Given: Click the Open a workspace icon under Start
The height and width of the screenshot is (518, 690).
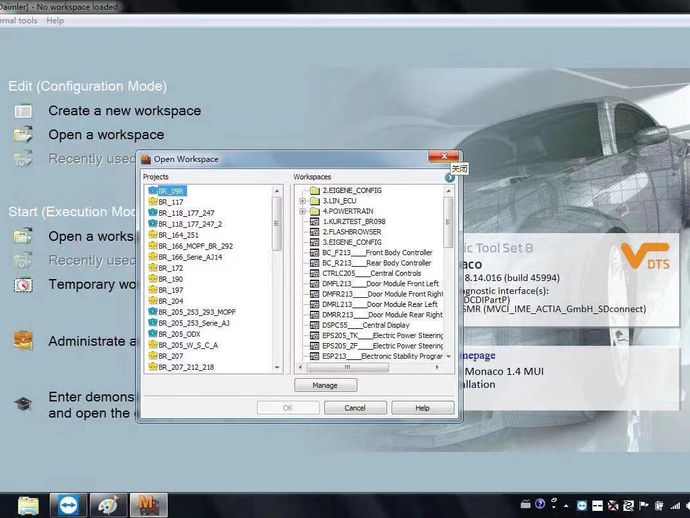Looking at the screenshot, I should (x=23, y=236).
